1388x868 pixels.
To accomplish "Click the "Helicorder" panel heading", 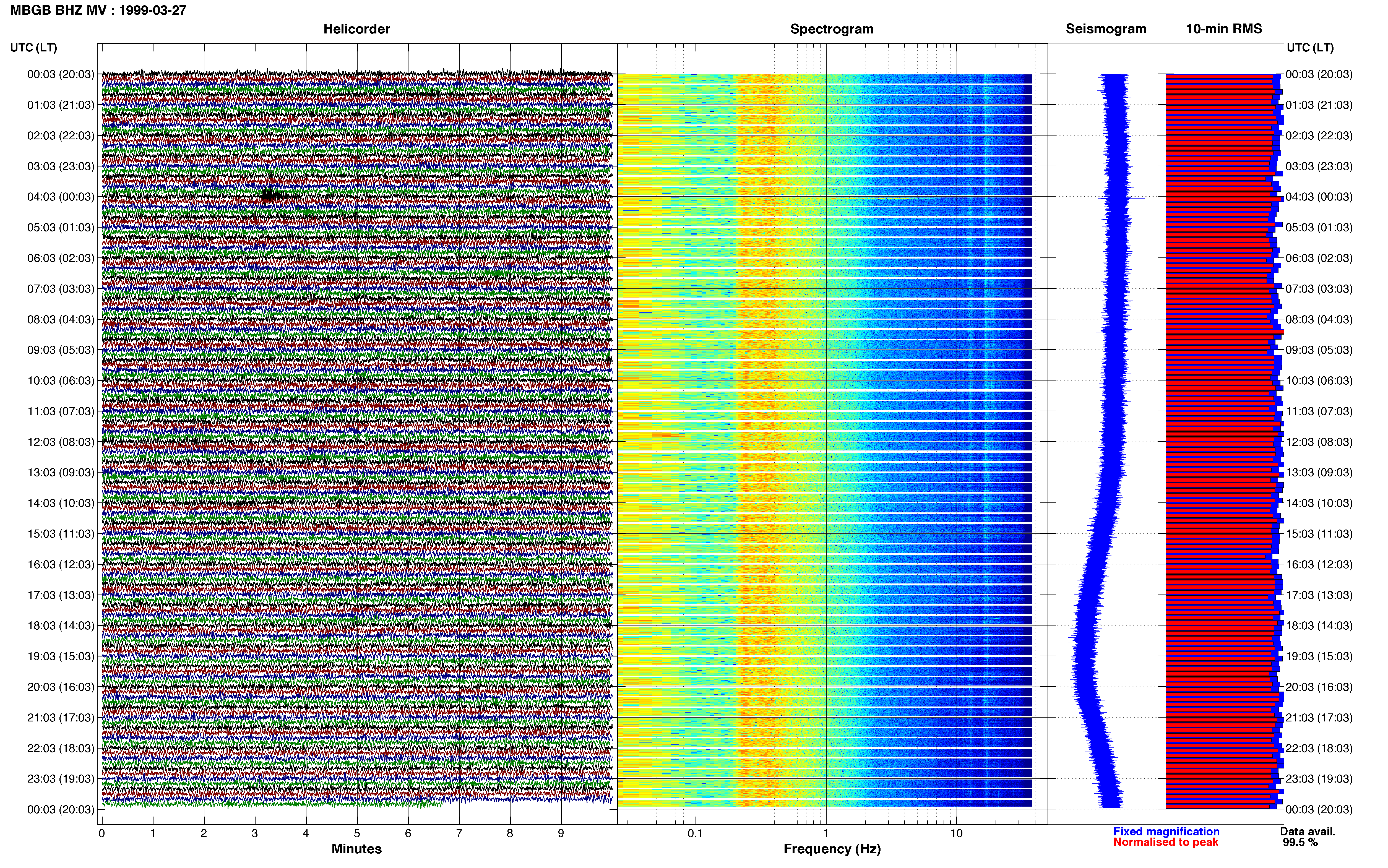I will coord(356,29).
